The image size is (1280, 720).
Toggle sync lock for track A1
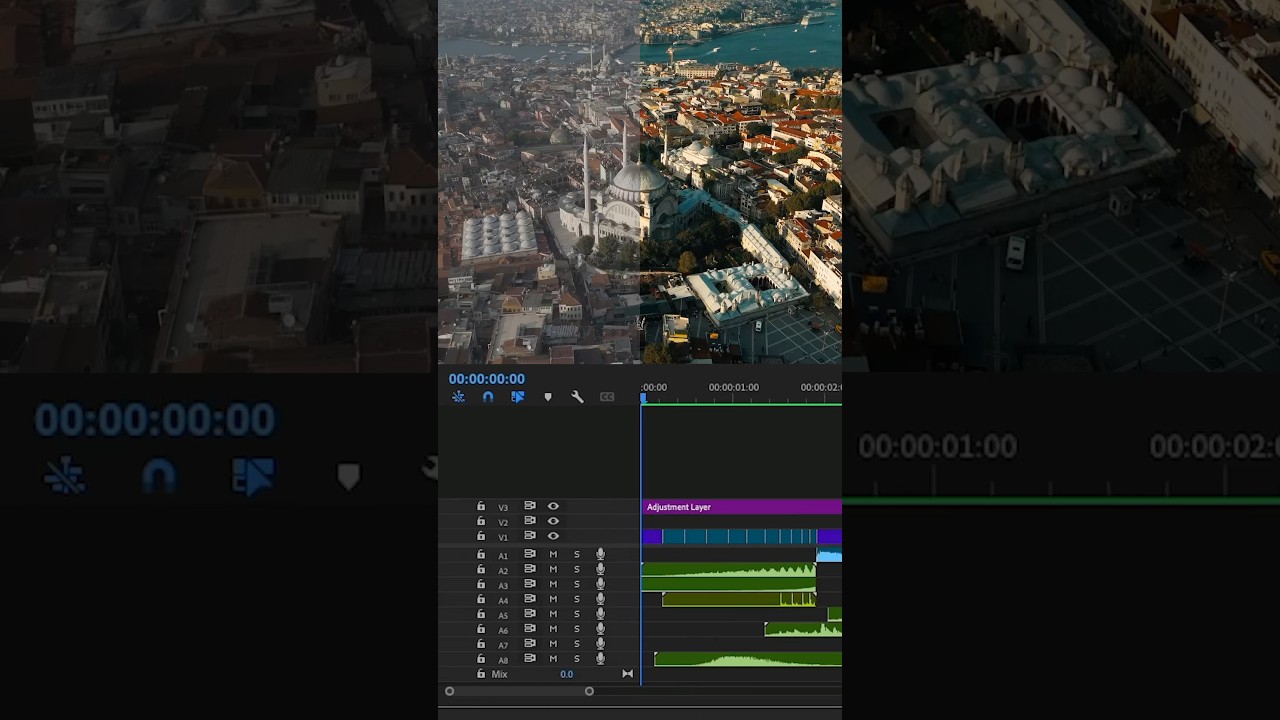pyautogui.click(x=530, y=554)
